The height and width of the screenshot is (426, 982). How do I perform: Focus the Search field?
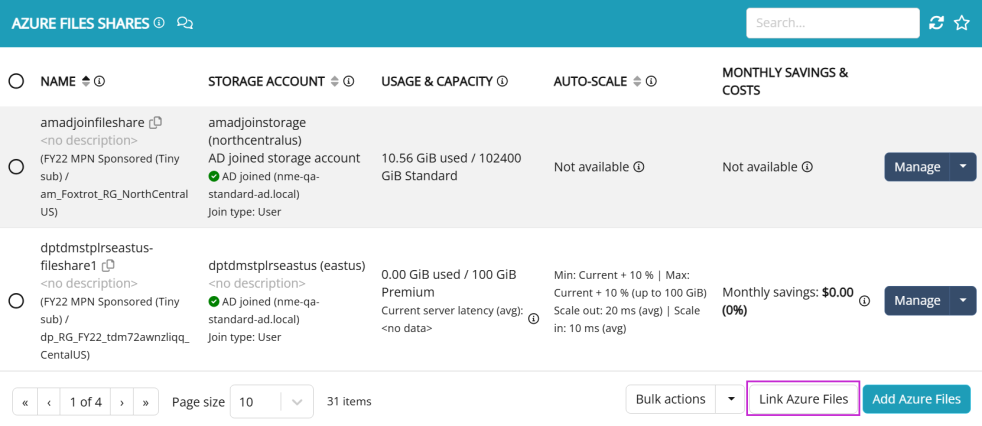(x=832, y=23)
